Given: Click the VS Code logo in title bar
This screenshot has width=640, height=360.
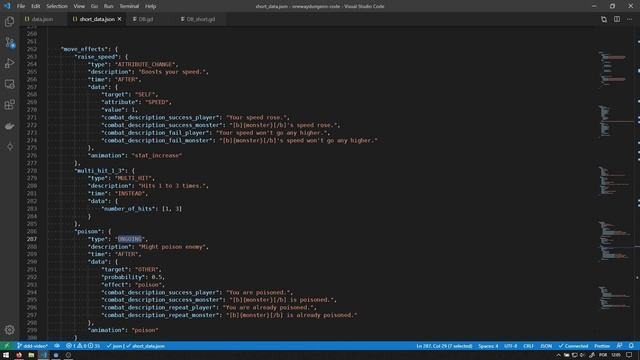Looking at the screenshot, I should [7, 6].
